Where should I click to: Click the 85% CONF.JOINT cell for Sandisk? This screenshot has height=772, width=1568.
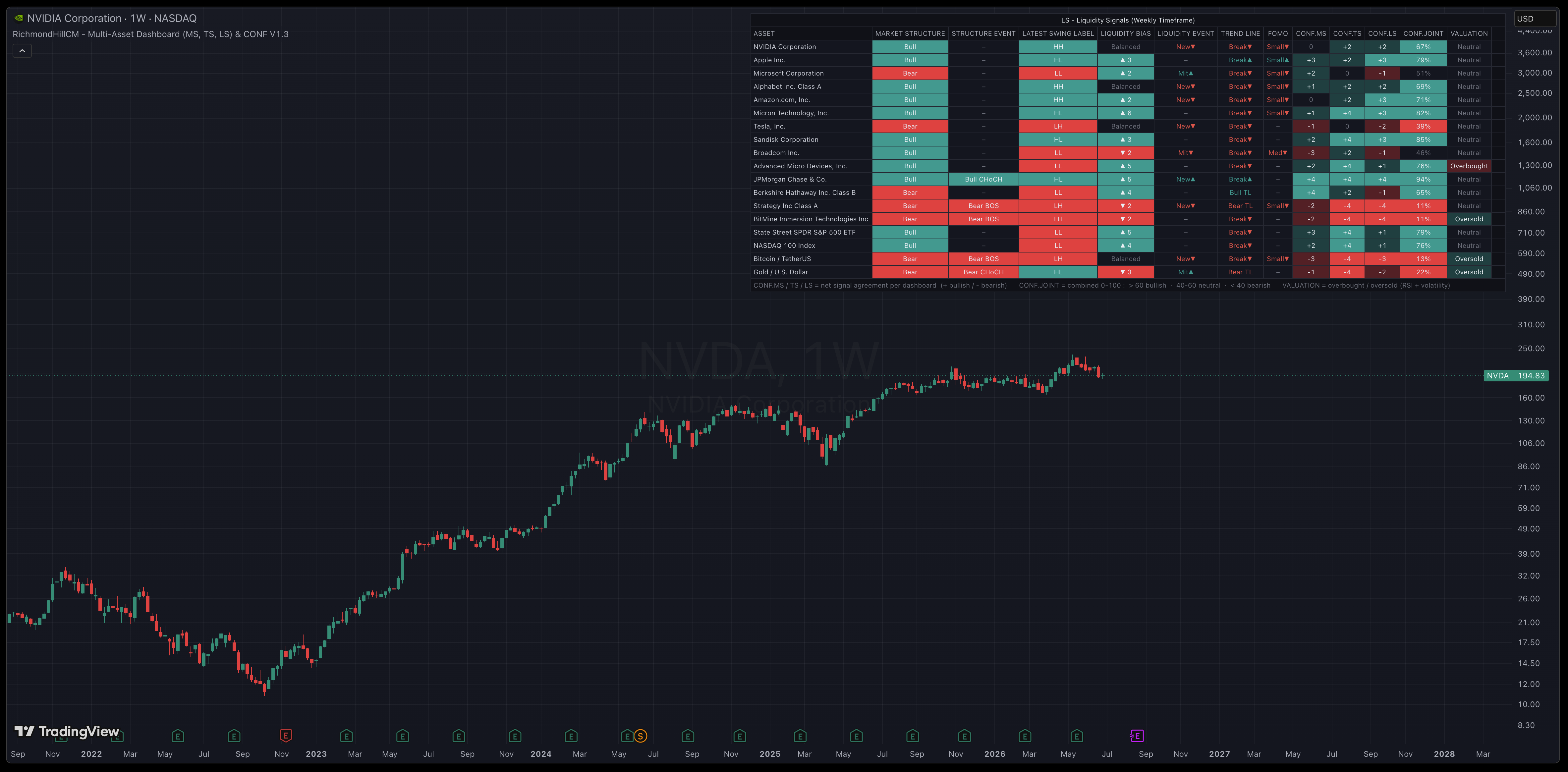point(1423,139)
